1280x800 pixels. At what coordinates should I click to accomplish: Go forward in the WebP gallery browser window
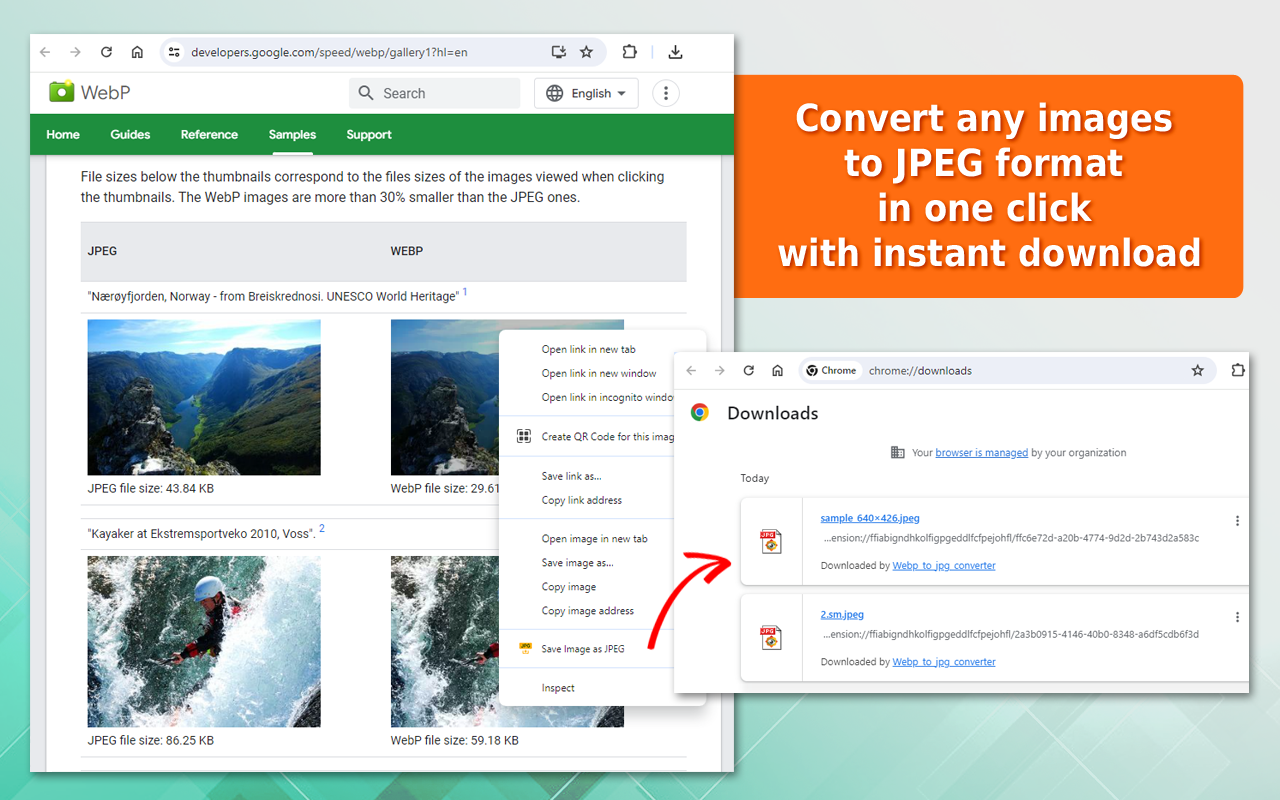click(x=75, y=52)
